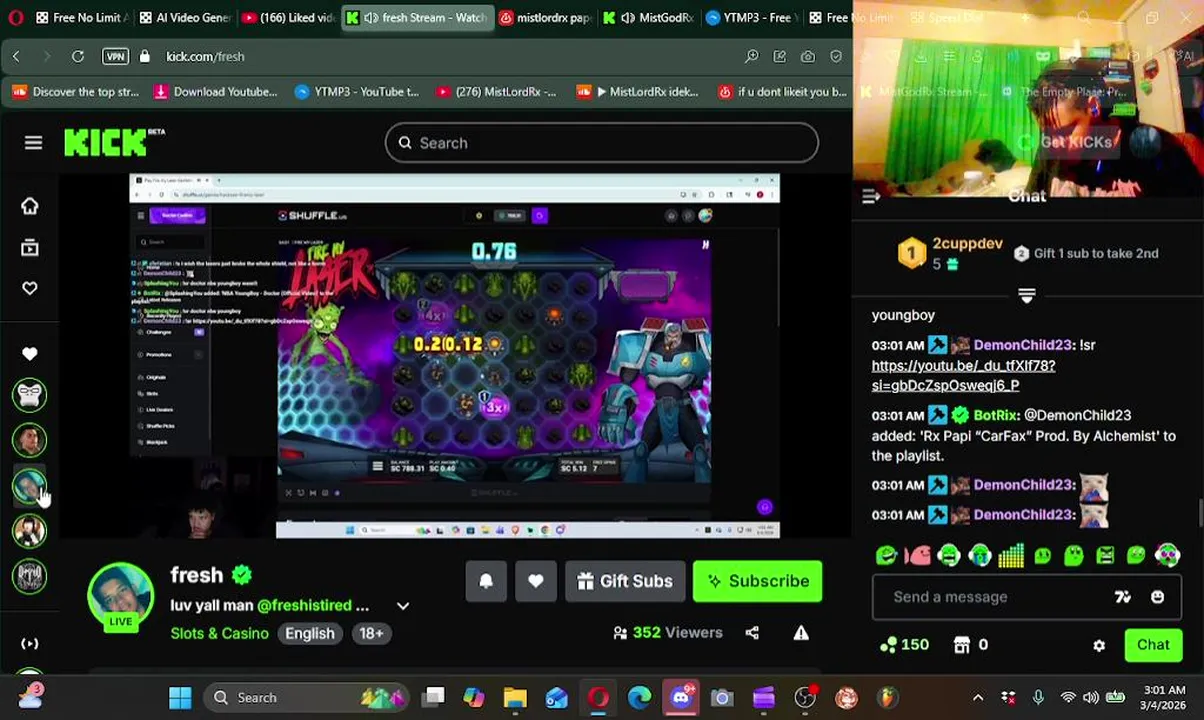Click the laughing green emote
The width and height of the screenshot is (1204, 720).
[886, 555]
